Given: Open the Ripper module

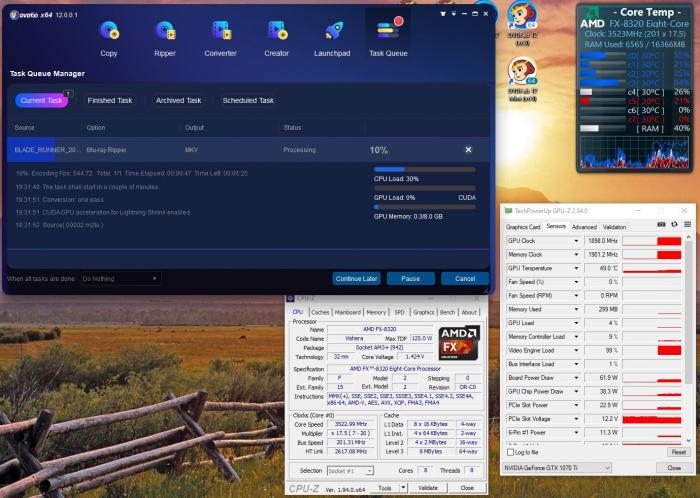Looking at the screenshot, I should 165,32.
